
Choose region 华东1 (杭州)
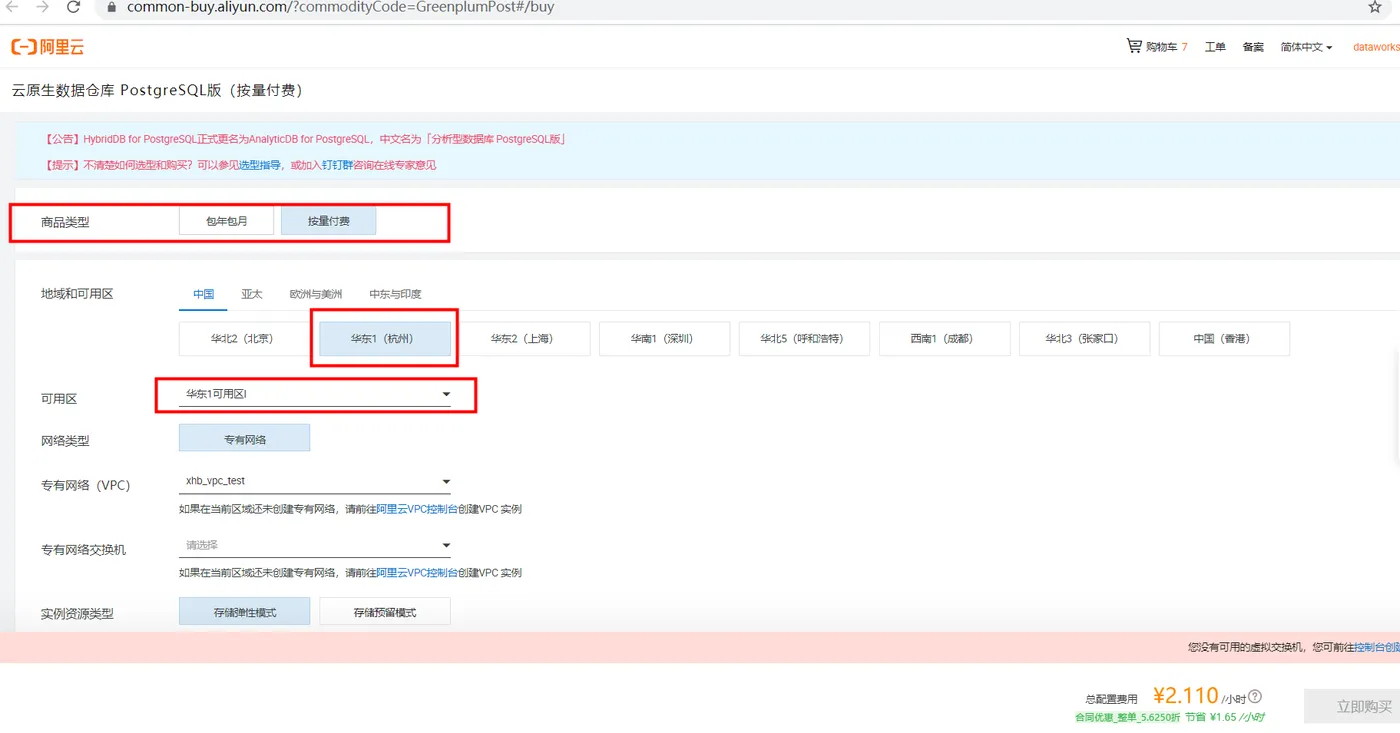[x=384, y=339]
